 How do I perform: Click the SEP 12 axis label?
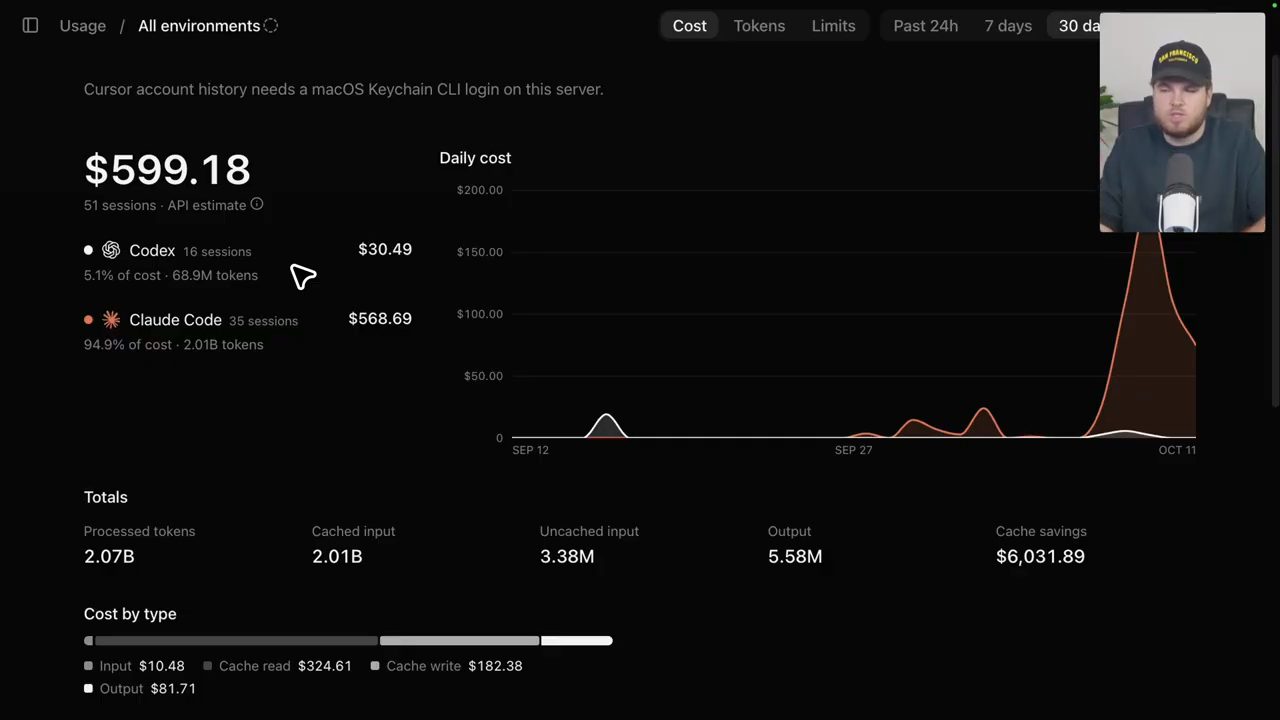[530, 450]
